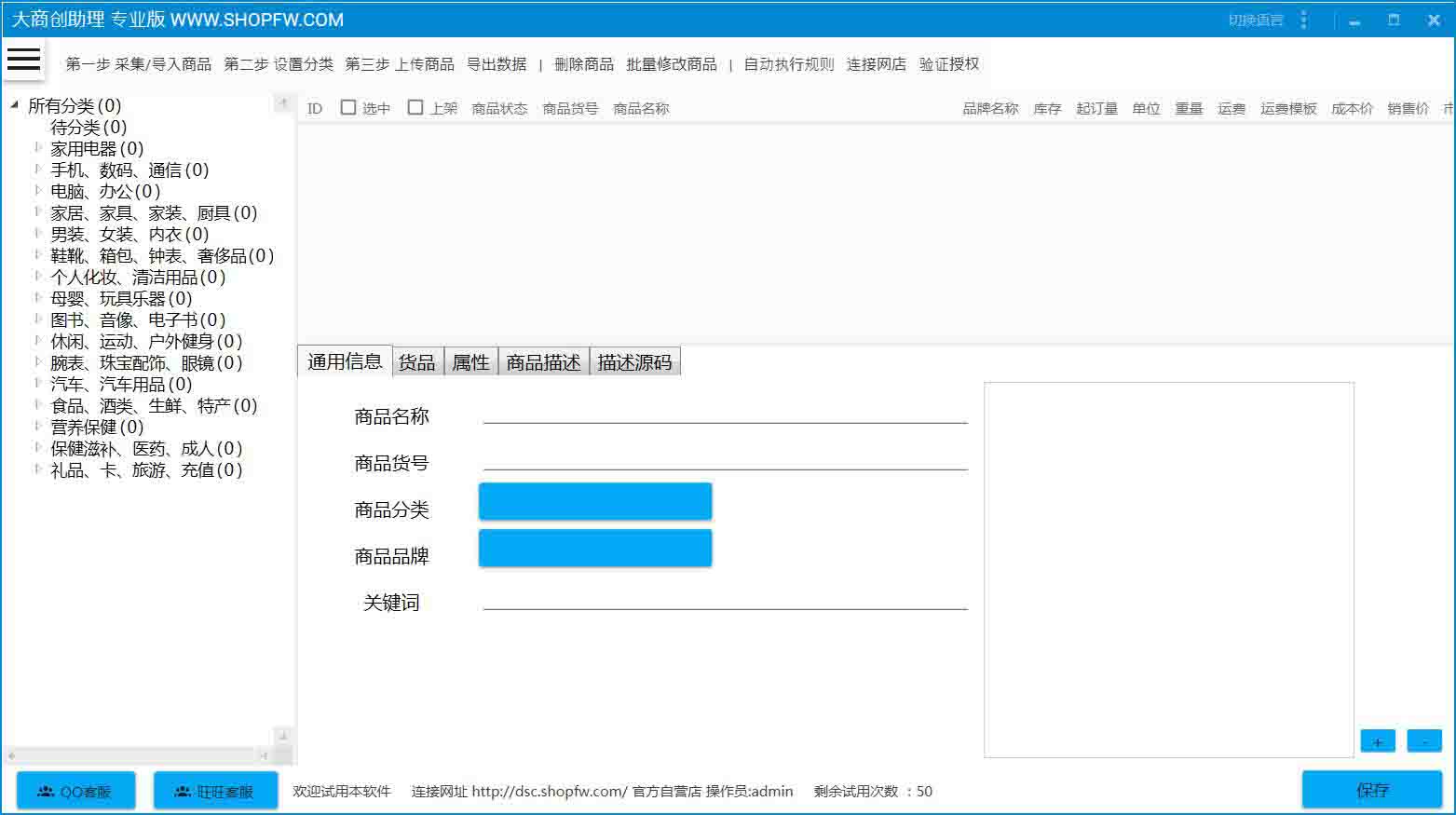The width and height of the screenshot is (1456, 815).
Task: Switch to the 商品描述 tab
Action: 544,361
